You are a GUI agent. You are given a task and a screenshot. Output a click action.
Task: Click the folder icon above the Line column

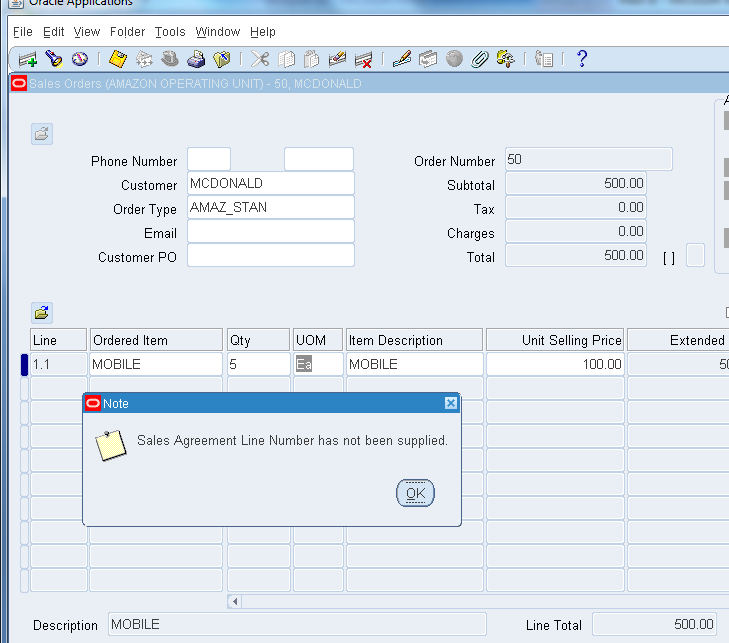(x=42, y=312)
